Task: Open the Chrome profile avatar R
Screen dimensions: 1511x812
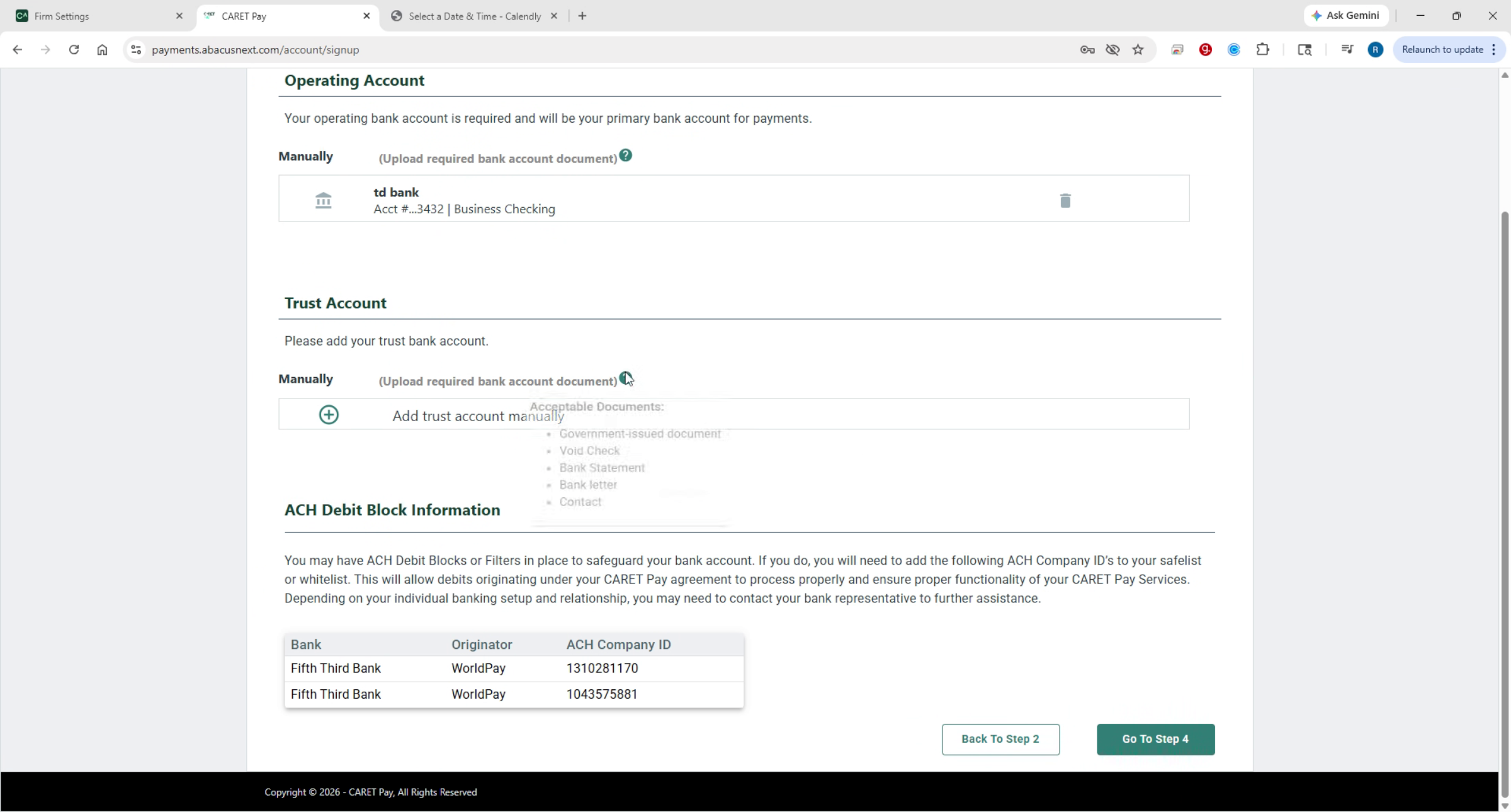Action: coord(1376,50)
